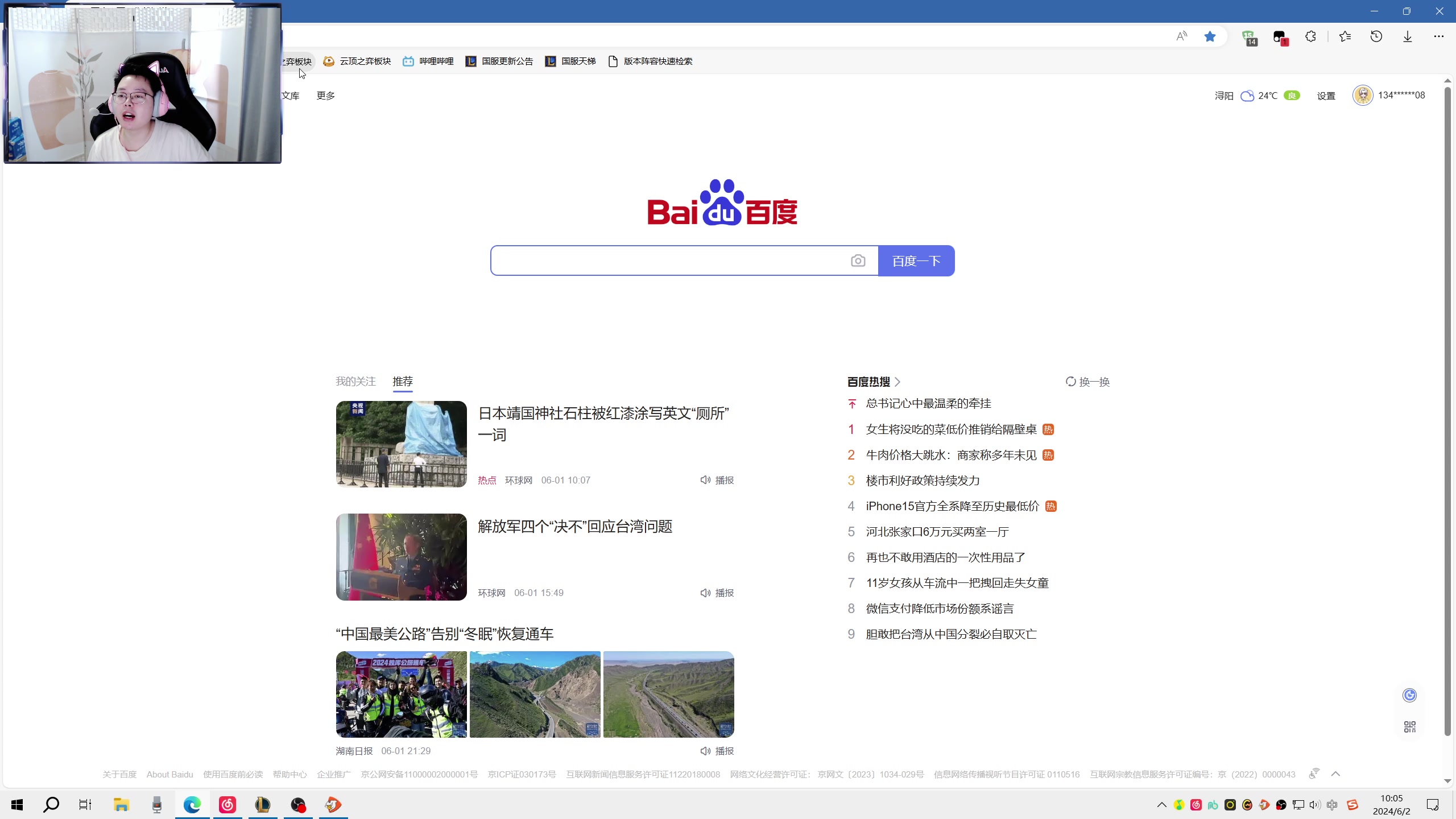
Task: Open 版本阵容快速检索 bookmark
Action: click(651, 61)
